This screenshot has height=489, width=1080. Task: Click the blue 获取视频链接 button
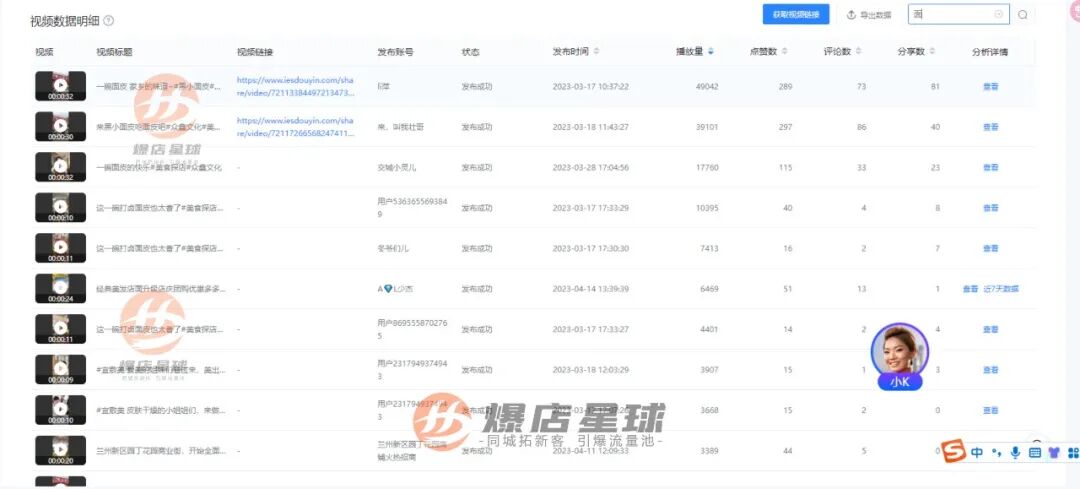point(796,14)
